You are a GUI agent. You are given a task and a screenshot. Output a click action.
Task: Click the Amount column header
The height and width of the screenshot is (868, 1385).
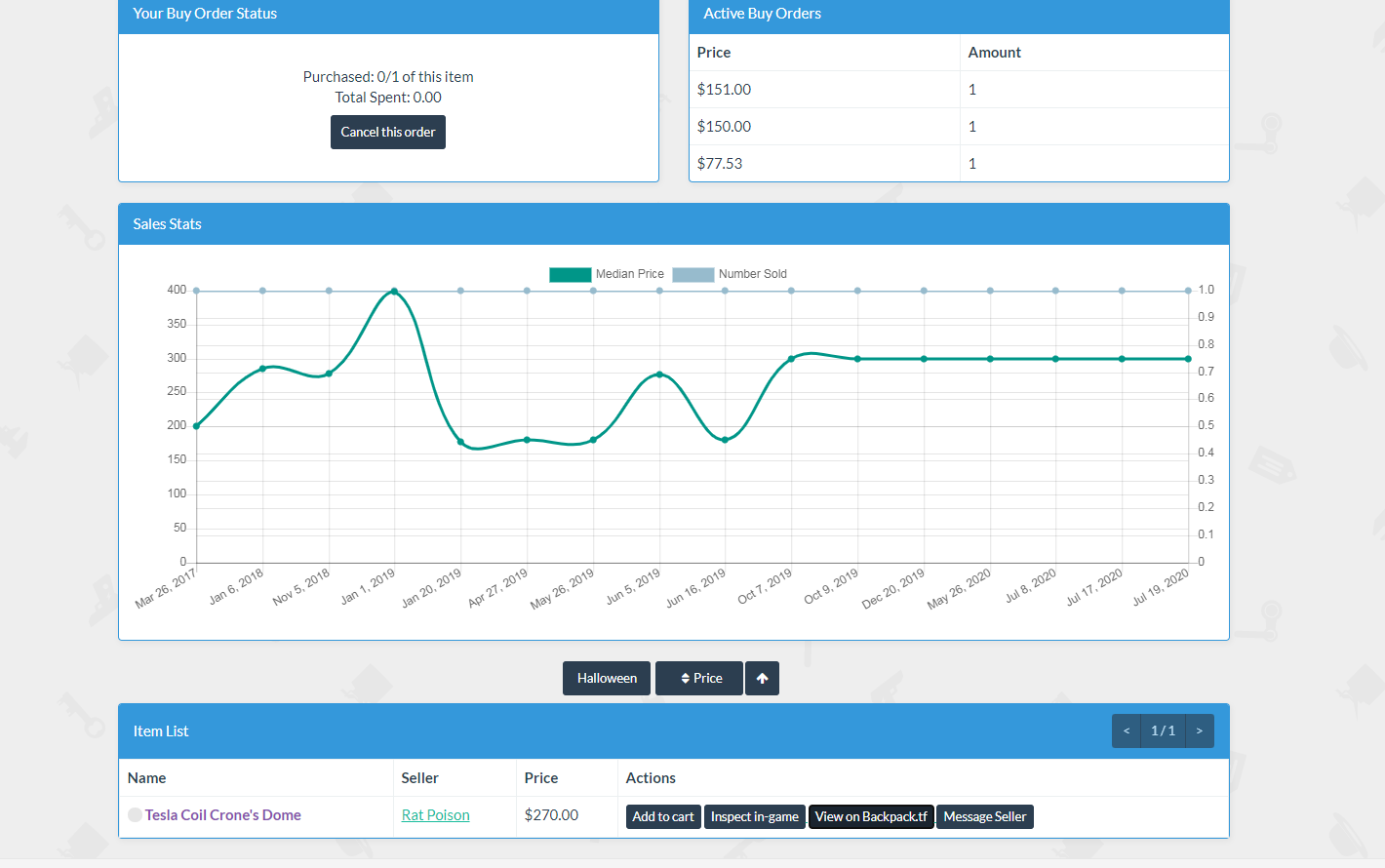994,53
